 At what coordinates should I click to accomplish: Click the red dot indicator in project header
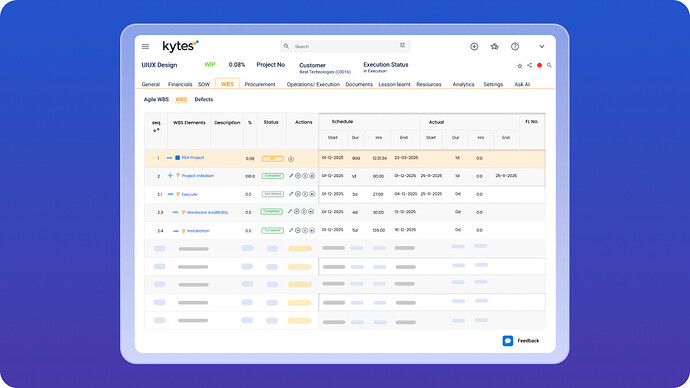pos(540,65)
